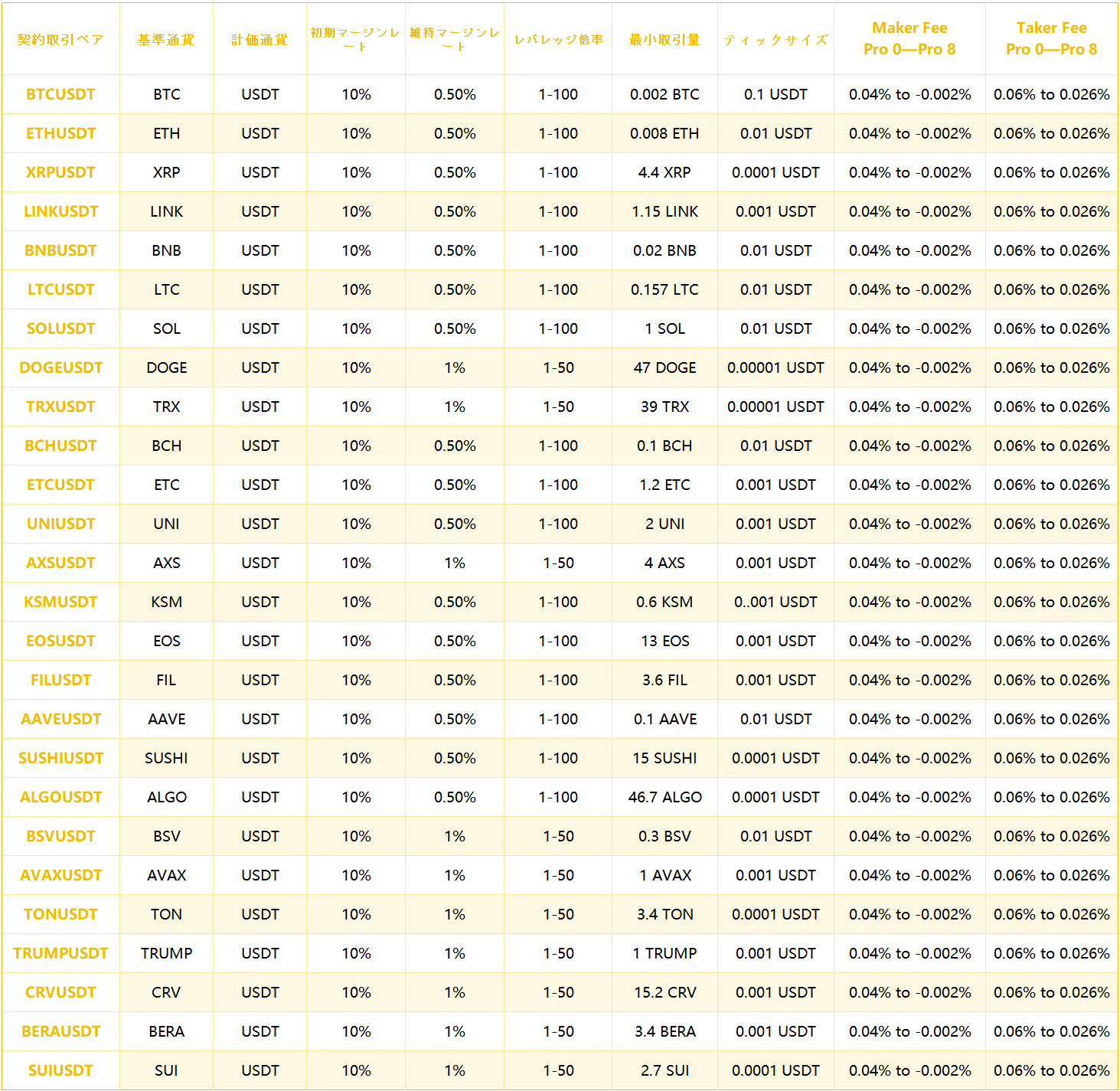Click the LTCUSDT pair name
Image resolution: width=1120 pixels, height=1091 pixels.
60,289
